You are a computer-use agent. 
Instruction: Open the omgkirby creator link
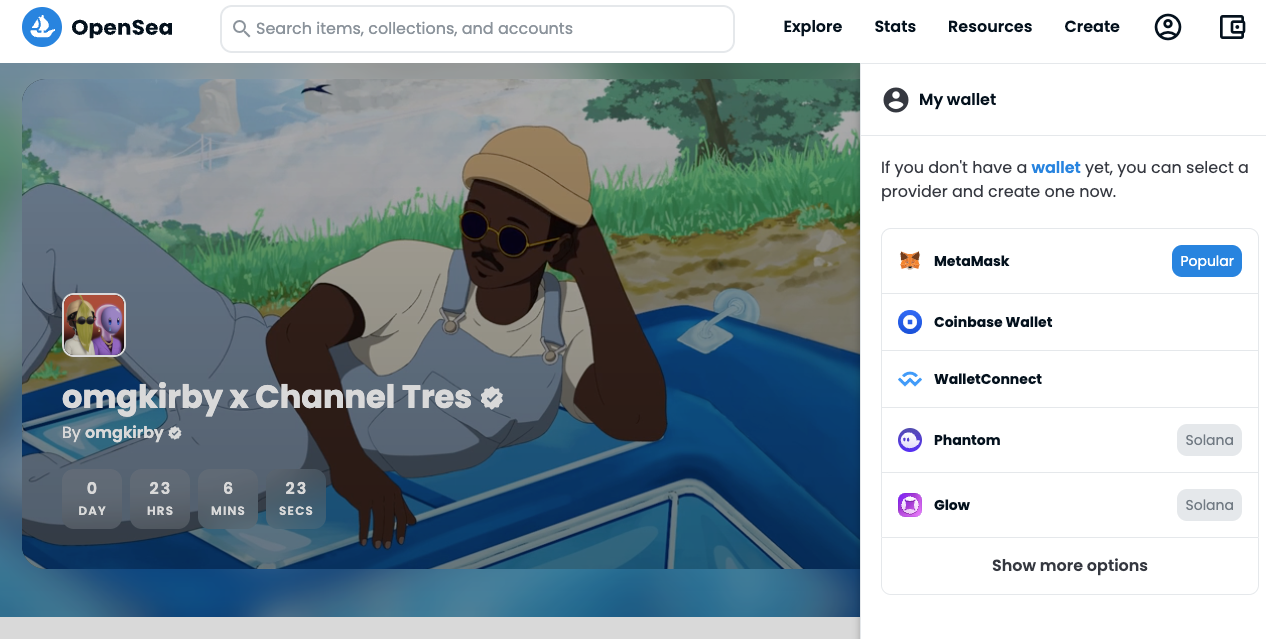(124, 433)
